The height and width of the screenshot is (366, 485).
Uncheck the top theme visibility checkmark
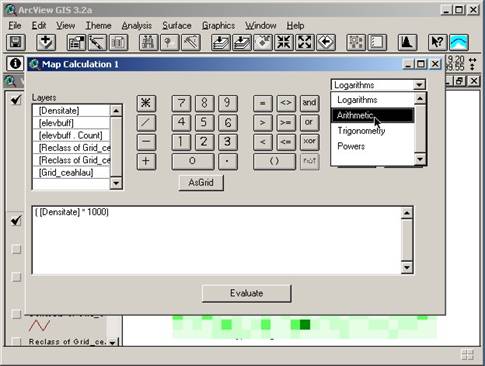[16, 99]
